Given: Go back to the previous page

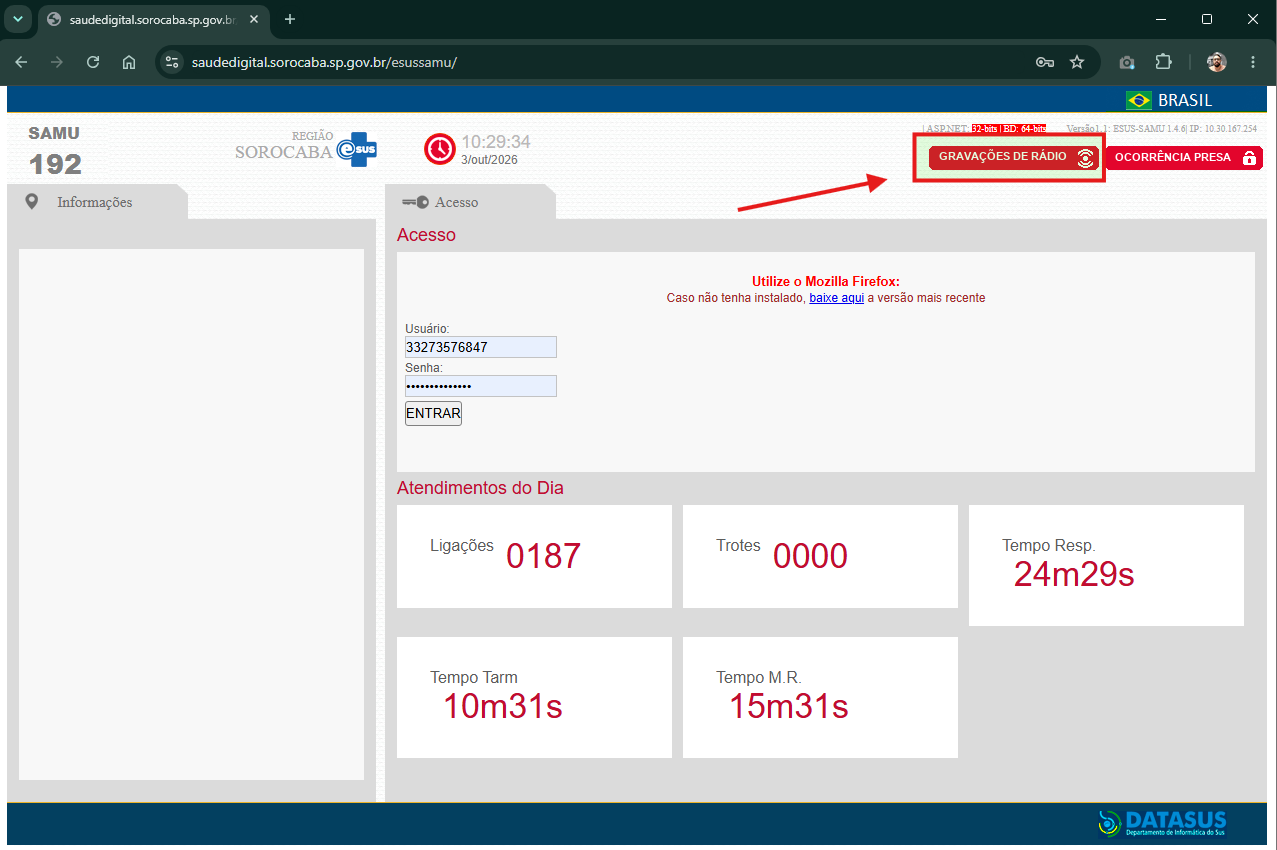Looking at the screenshot, I should pos(21,62).
